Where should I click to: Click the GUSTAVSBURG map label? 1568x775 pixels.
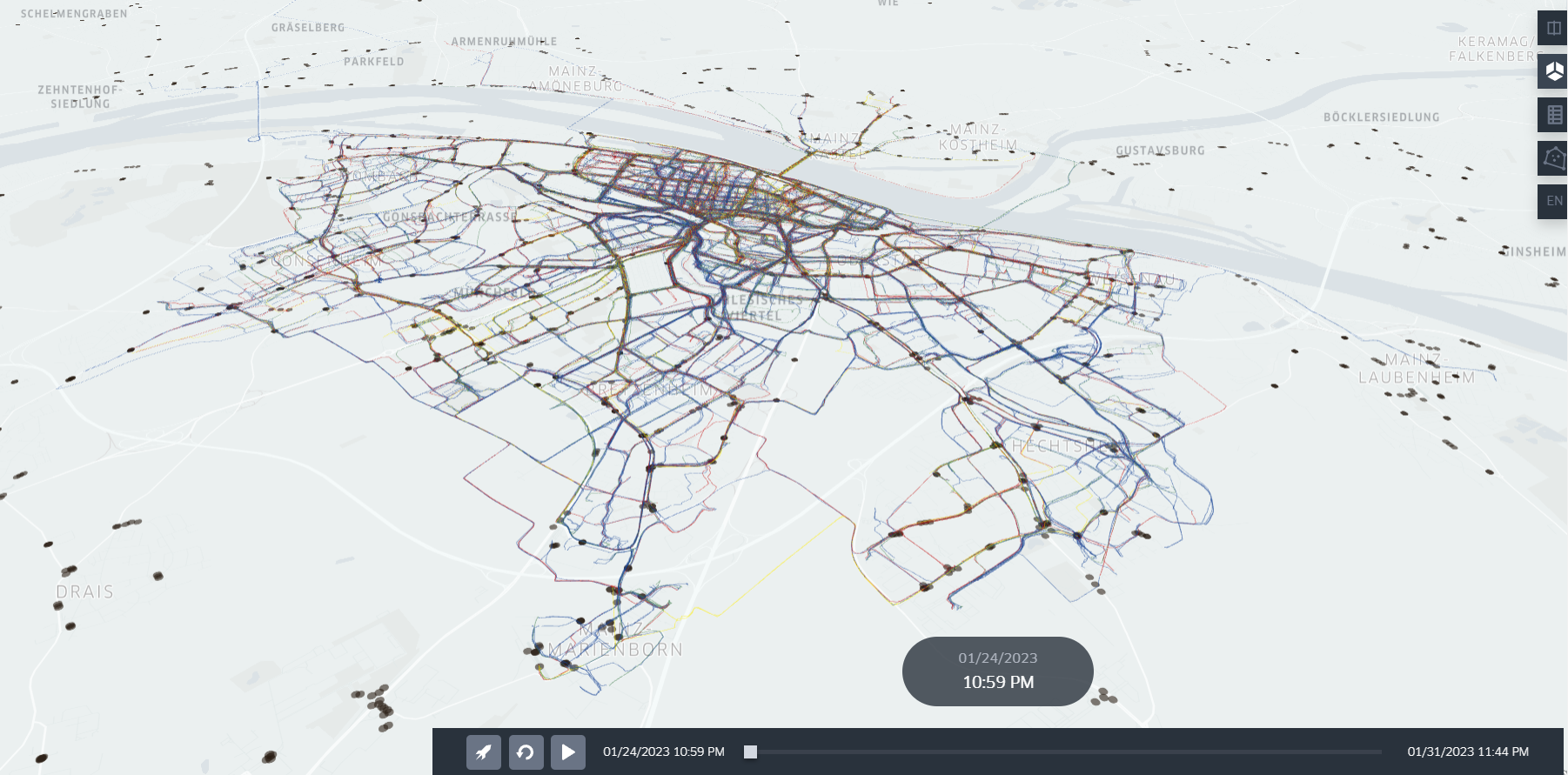pos(1161,150)
